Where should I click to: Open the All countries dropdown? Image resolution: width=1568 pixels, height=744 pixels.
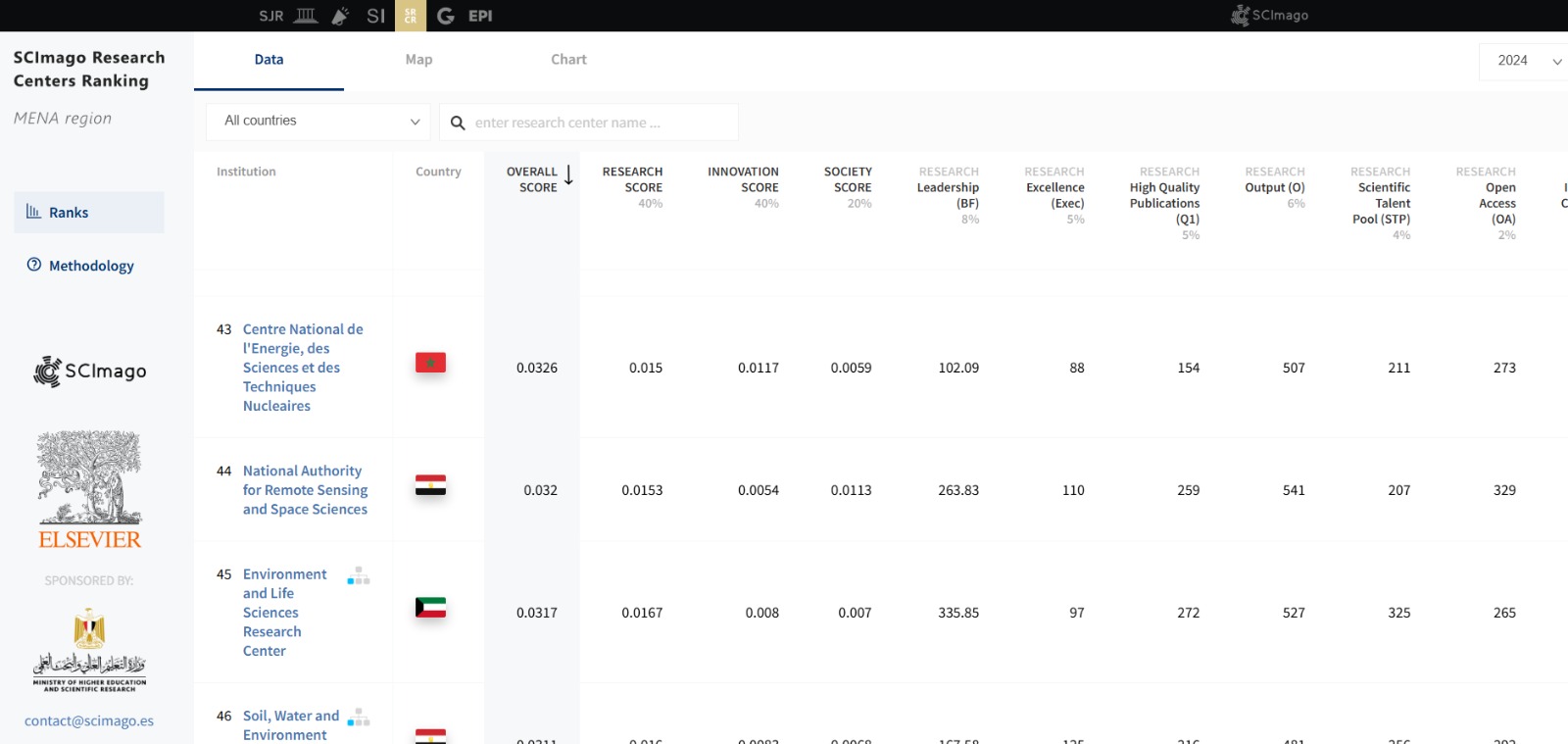pyautogui.click(x=318, y=122)
